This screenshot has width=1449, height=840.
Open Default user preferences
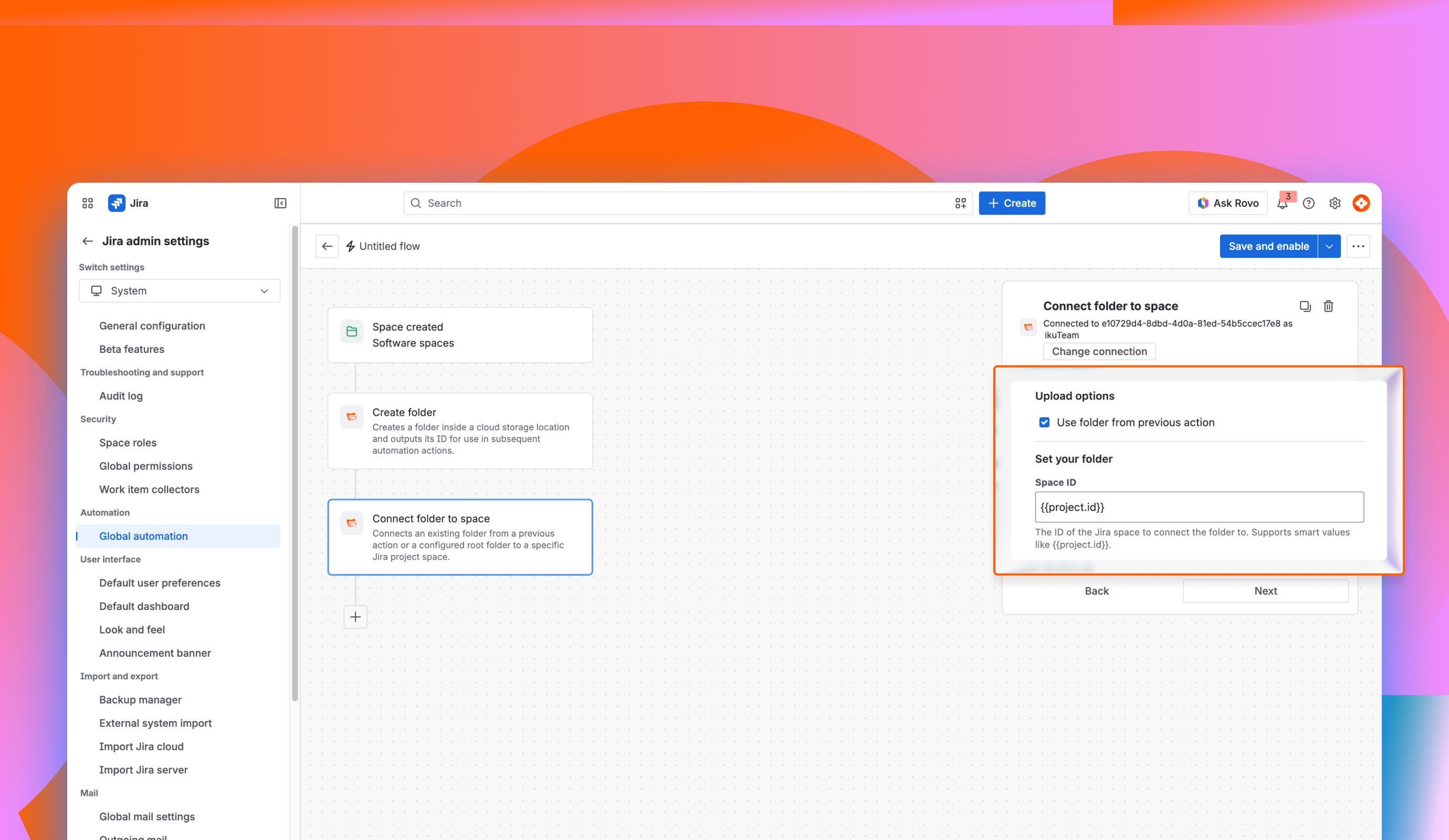click(x=159, y=582)
